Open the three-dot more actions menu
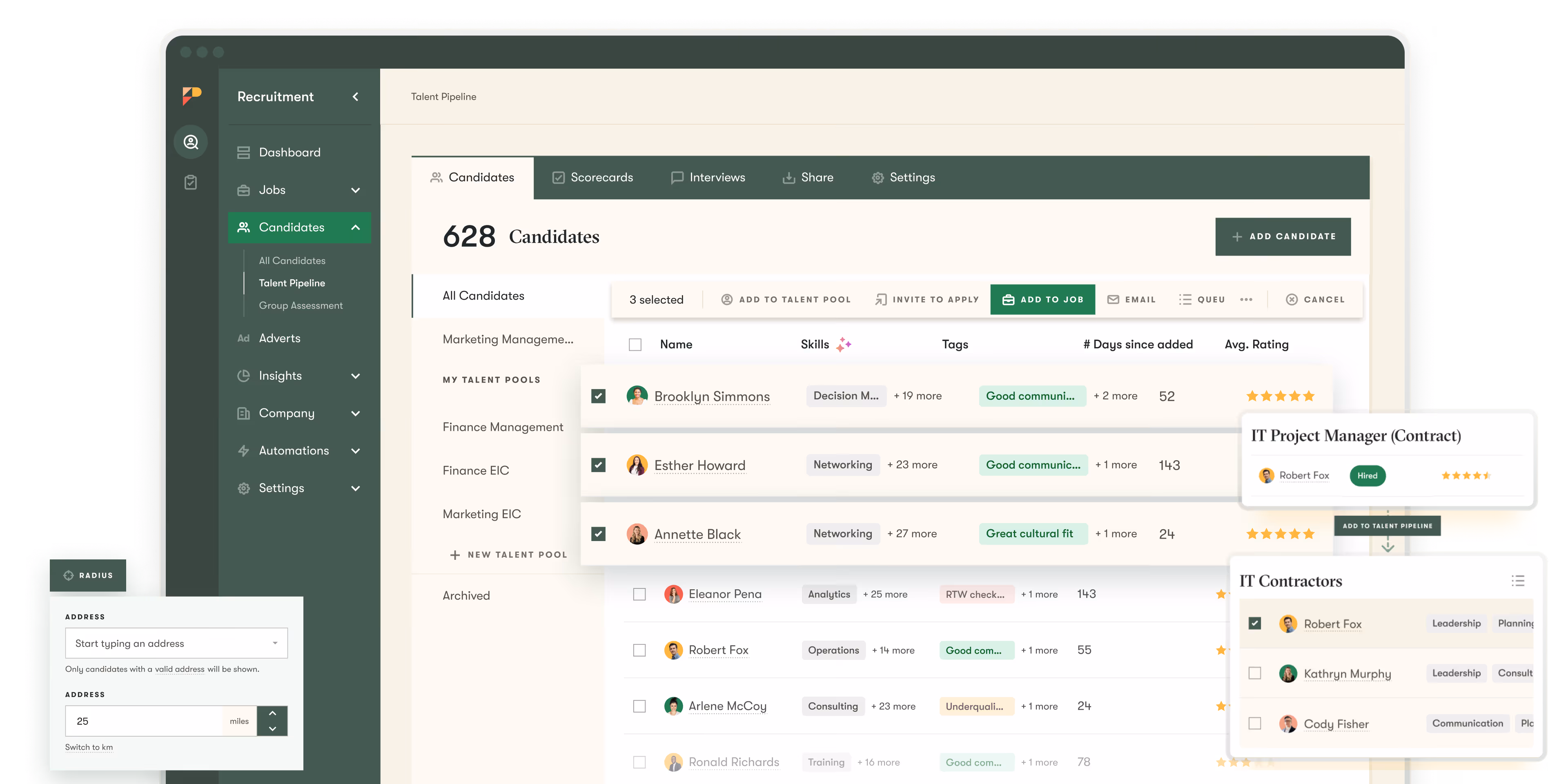This screenshot has width=1568, height=784. [1246, 299]
